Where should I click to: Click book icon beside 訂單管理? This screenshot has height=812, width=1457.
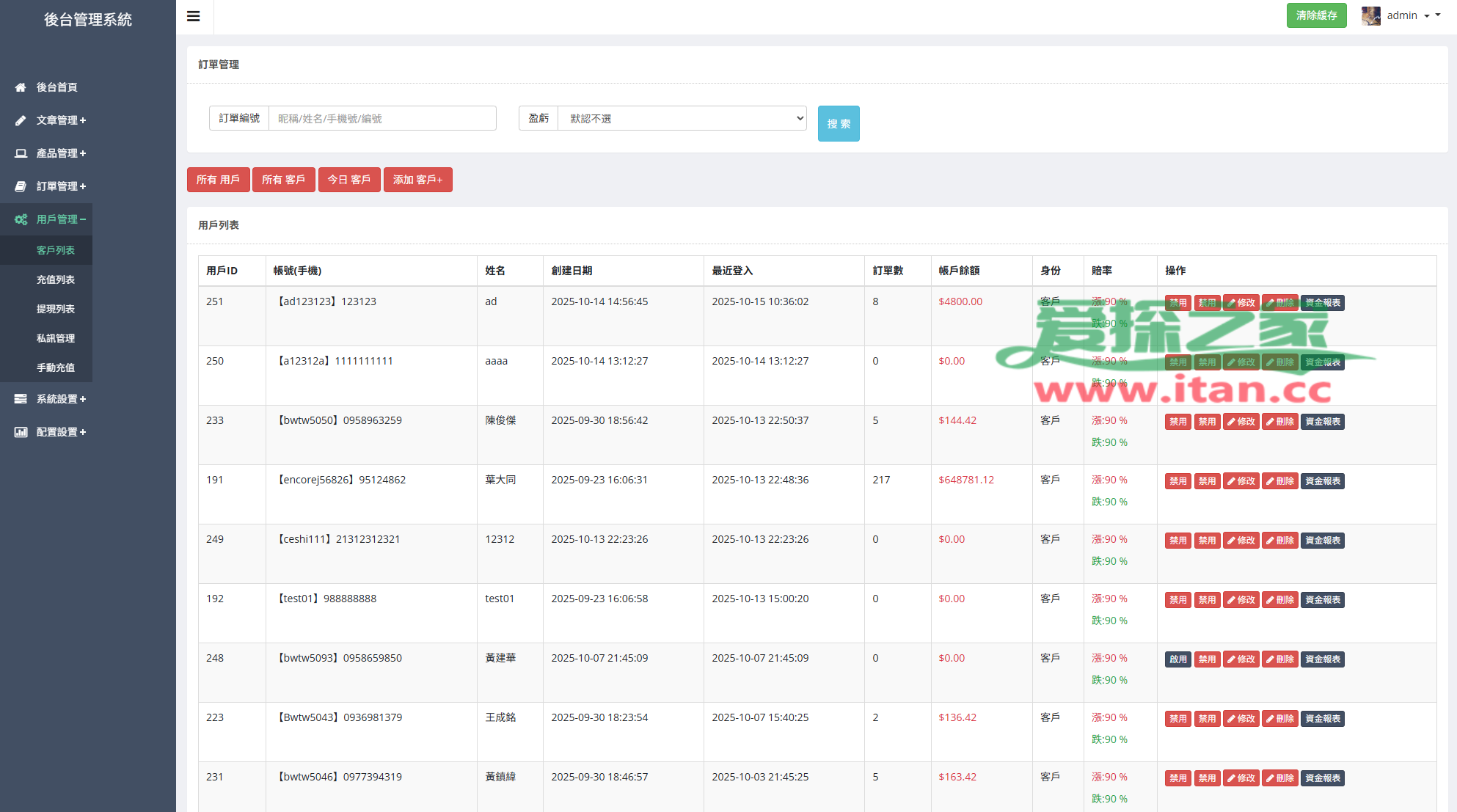[21, 186]
